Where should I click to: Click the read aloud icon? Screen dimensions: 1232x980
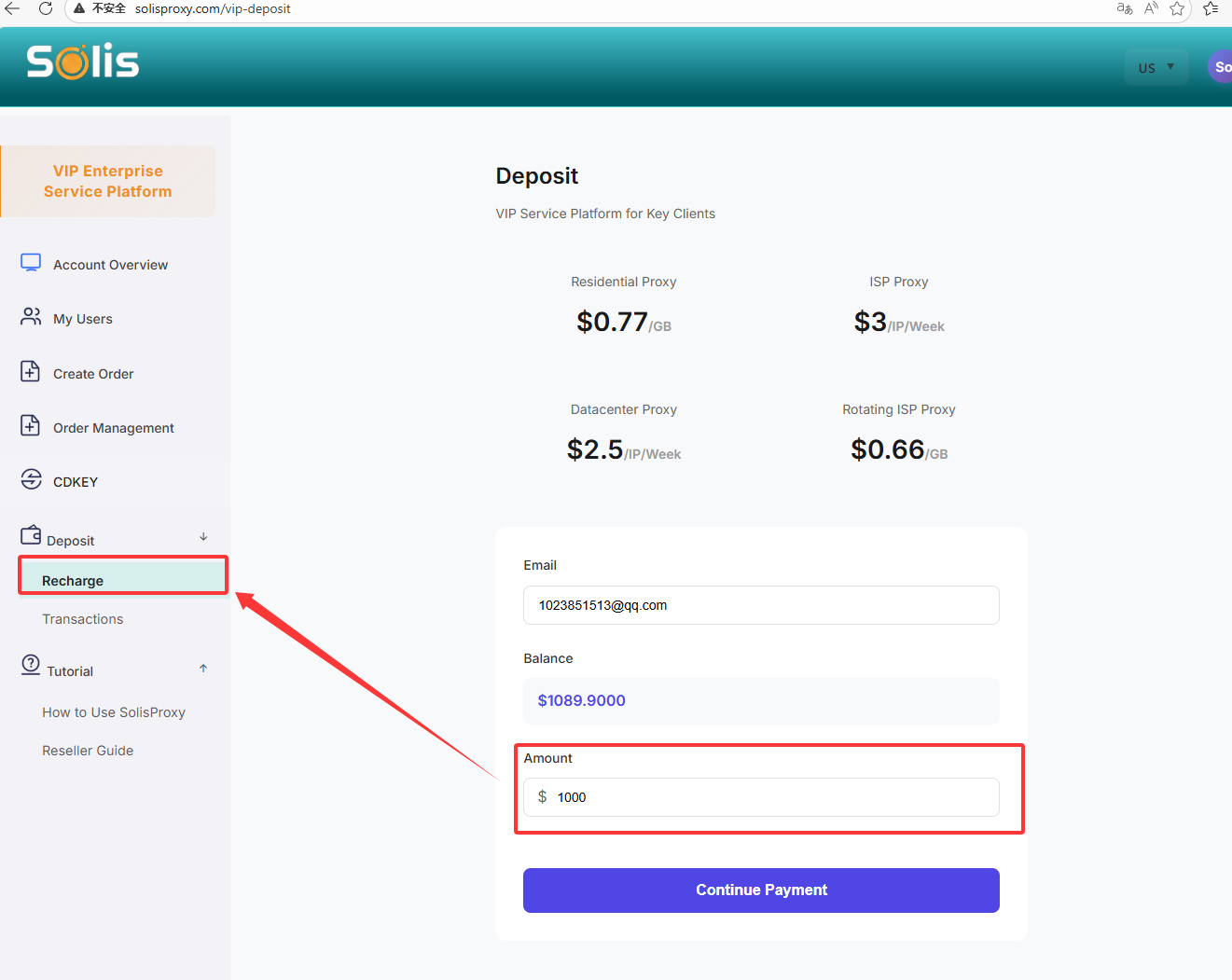(x=1152, y=8)
